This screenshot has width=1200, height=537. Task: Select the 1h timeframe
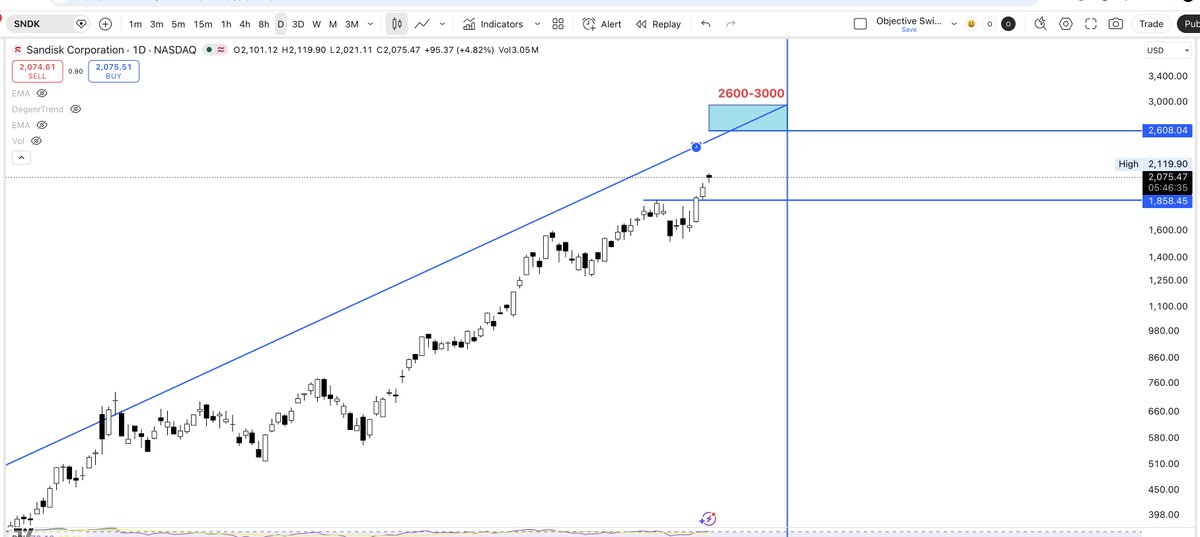click(x=226, y=24)
